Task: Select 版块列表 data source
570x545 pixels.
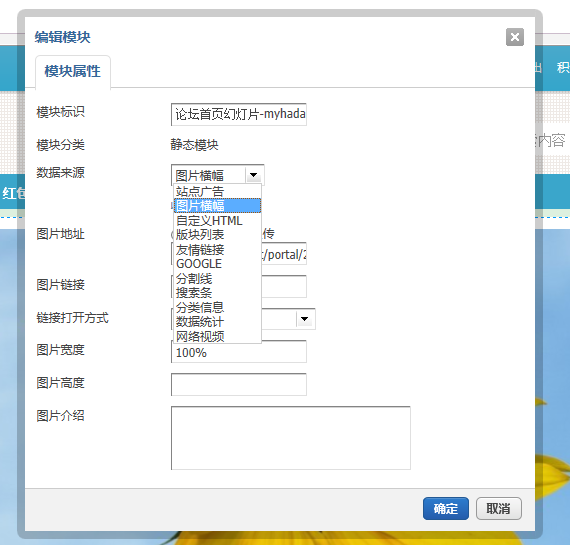Action: [217, 235]
